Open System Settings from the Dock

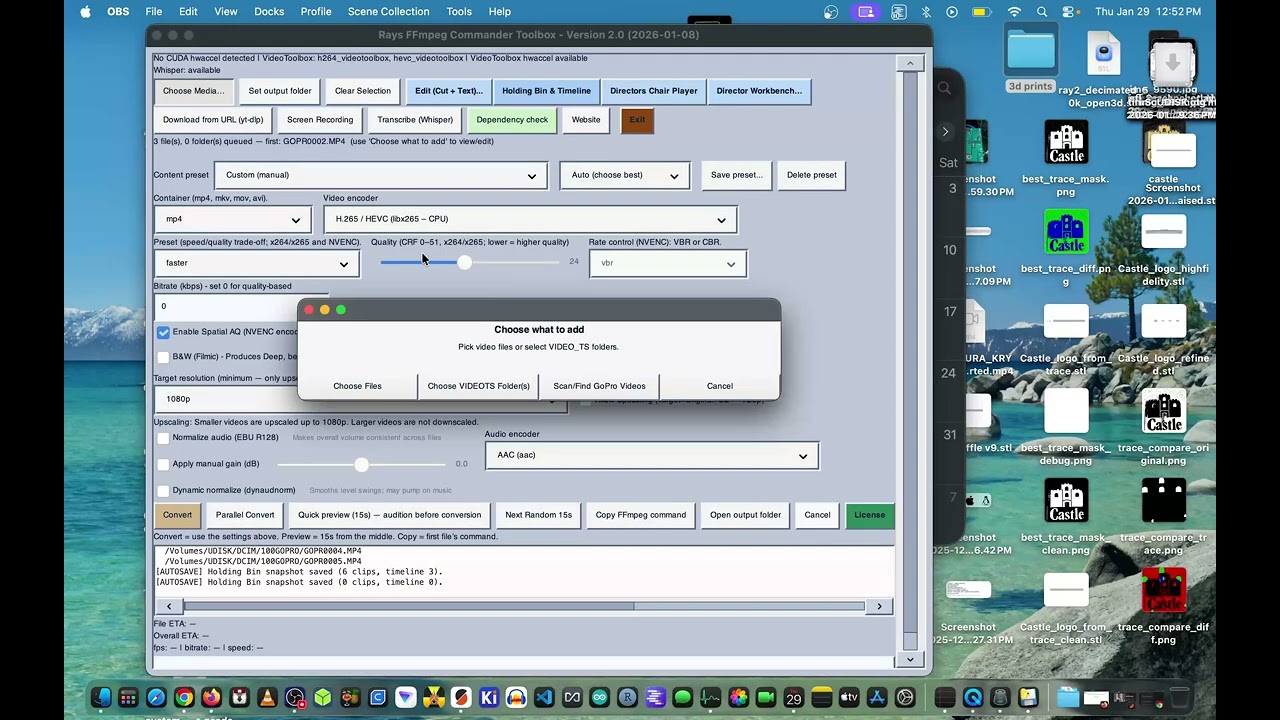pyautogui.click(x=905, y=697)
